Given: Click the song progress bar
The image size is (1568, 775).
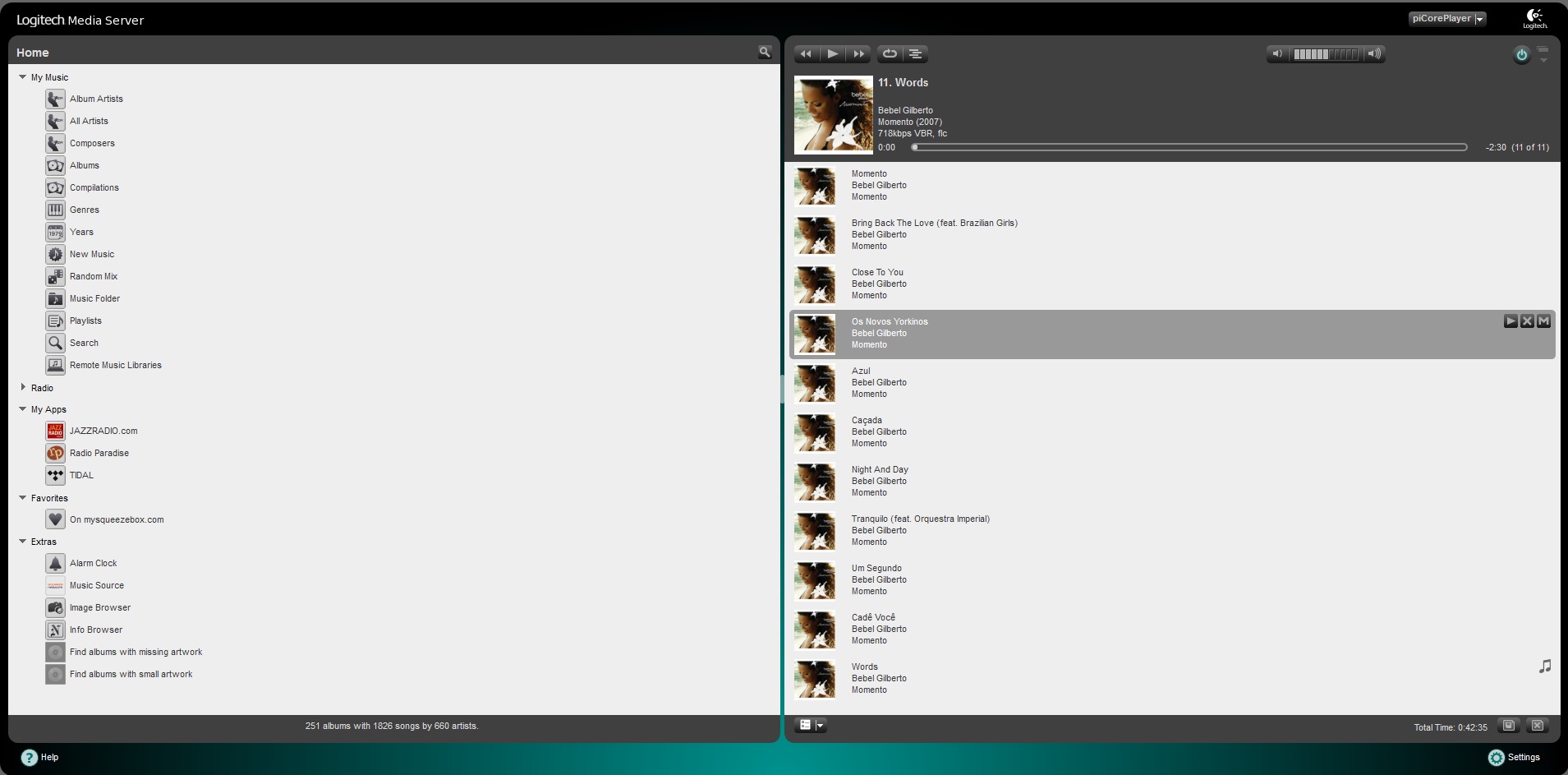Looking at the screenshot, I should click(1189, 148).
